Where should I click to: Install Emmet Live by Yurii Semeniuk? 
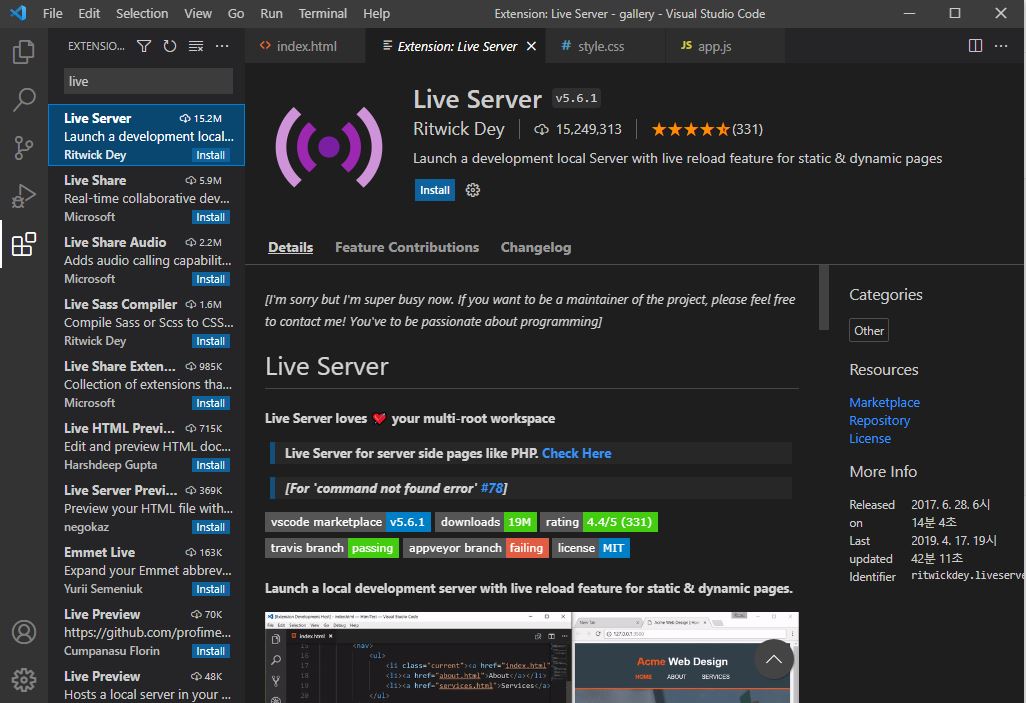click(211, 590)
